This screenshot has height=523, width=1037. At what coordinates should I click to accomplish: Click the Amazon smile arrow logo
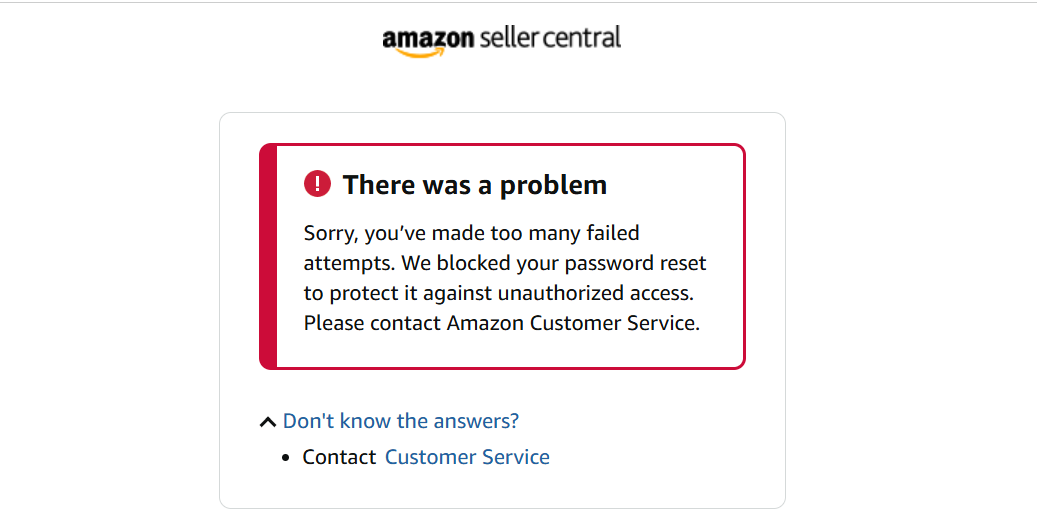[x=421, y=53]
